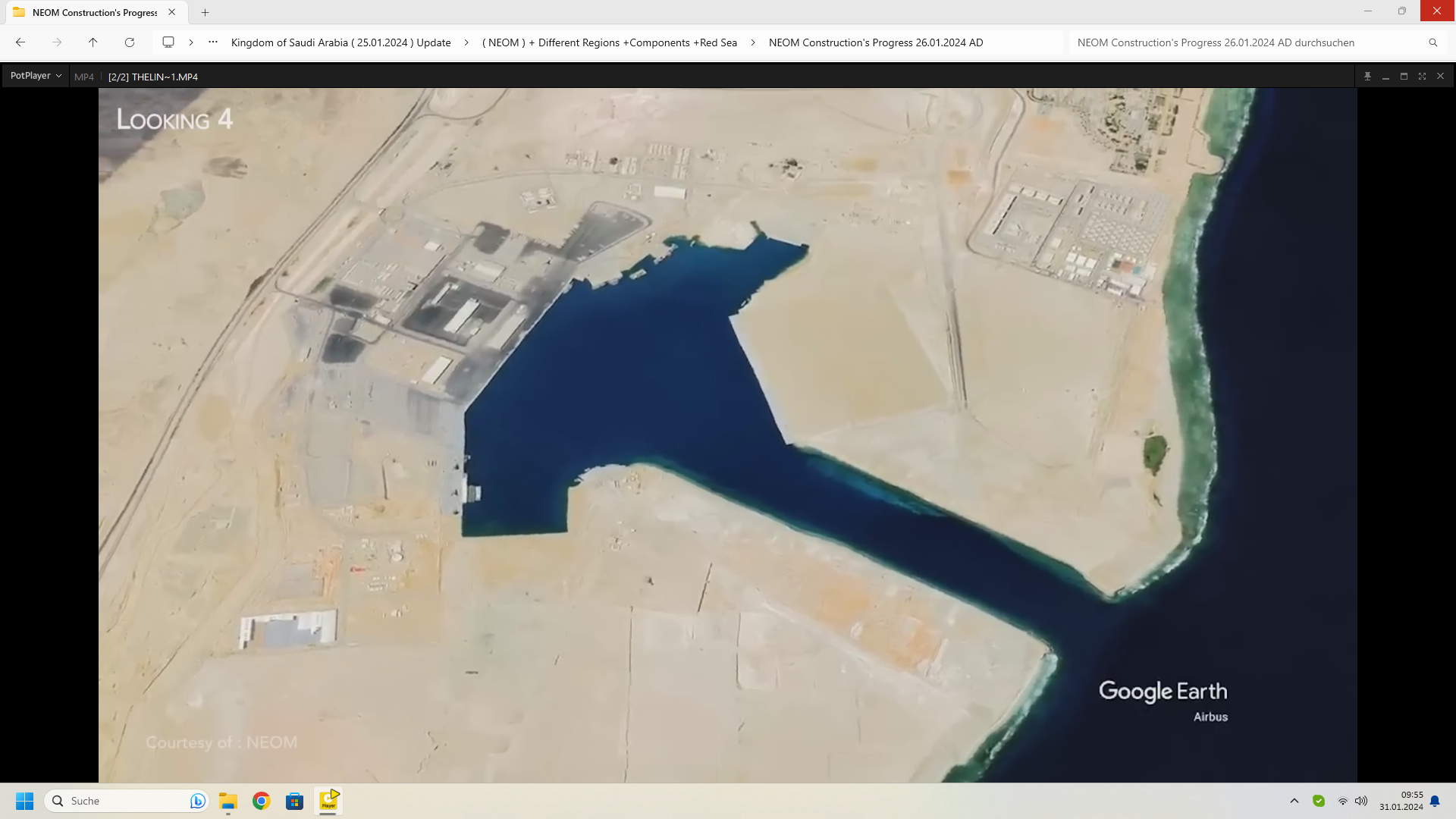Click the taskbar Suche search box
Viewport: 1456px width, 819px height.
127,801
